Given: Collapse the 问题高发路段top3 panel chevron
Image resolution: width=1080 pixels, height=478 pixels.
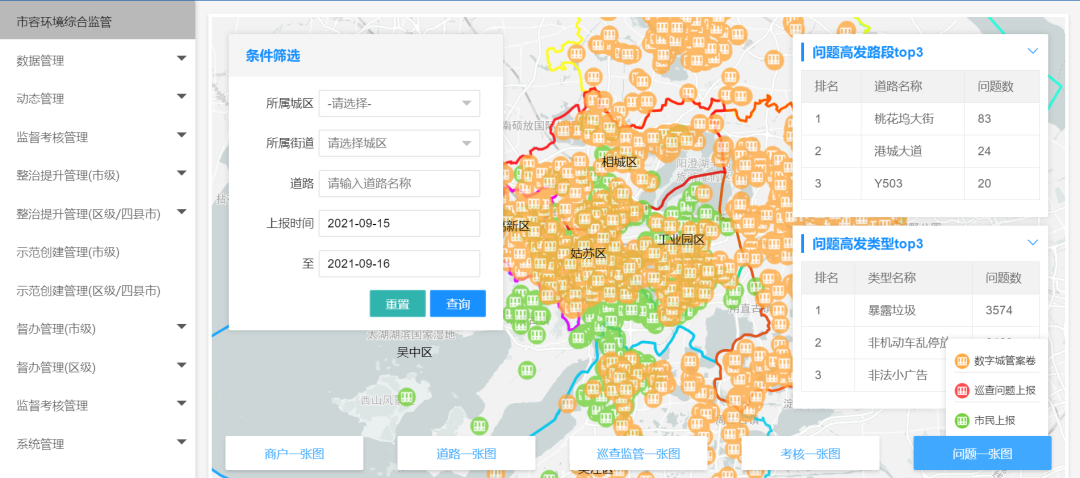Looking at the screenshot, I should tap(1033, 51).
